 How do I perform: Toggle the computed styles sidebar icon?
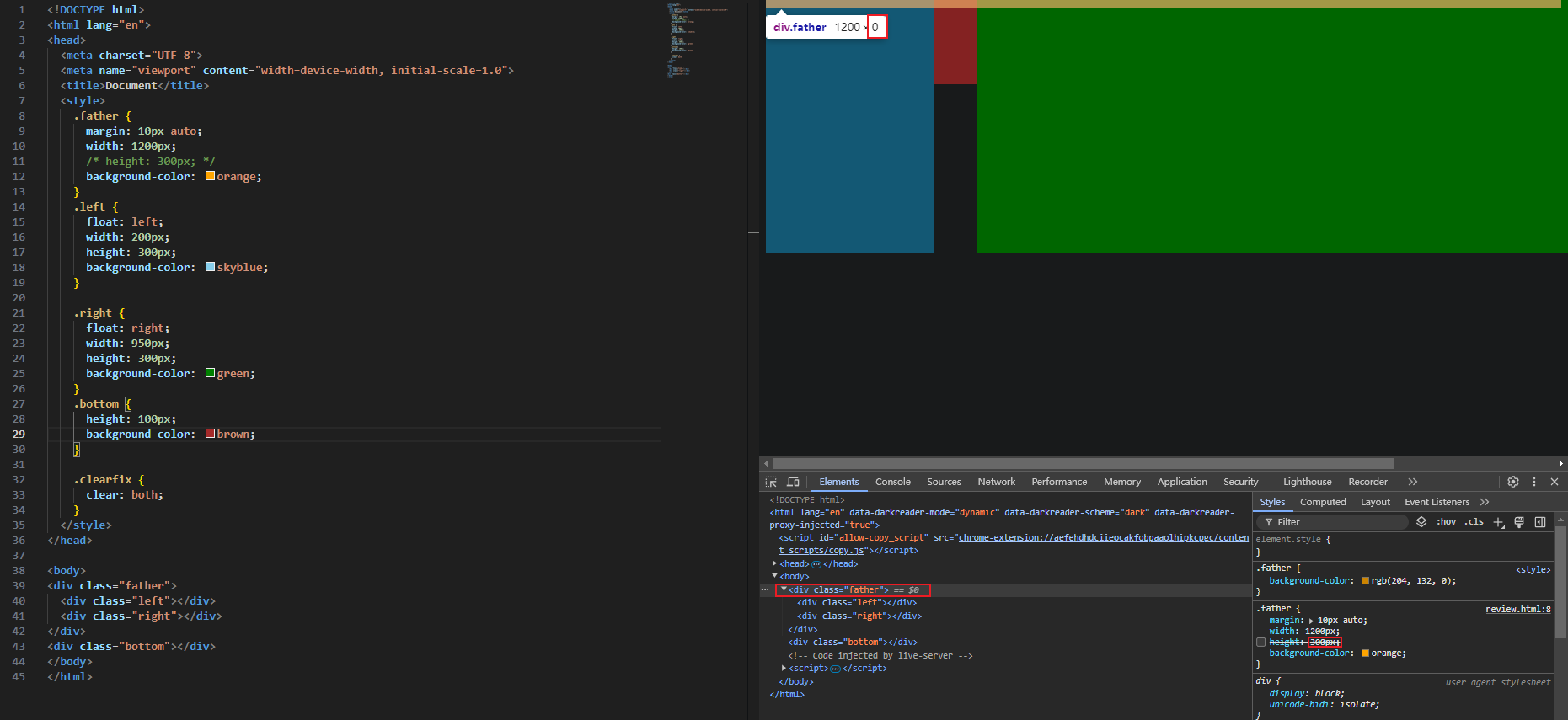[x=1540, y=522]
